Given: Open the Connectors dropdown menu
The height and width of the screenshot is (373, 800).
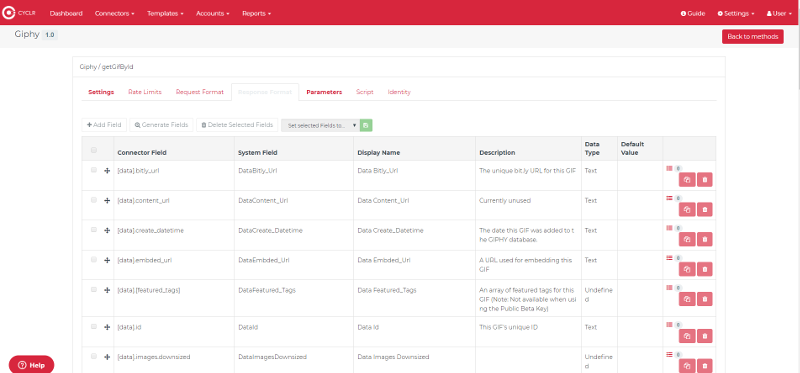Looking at the screenshot, I should tap(114, 13).
